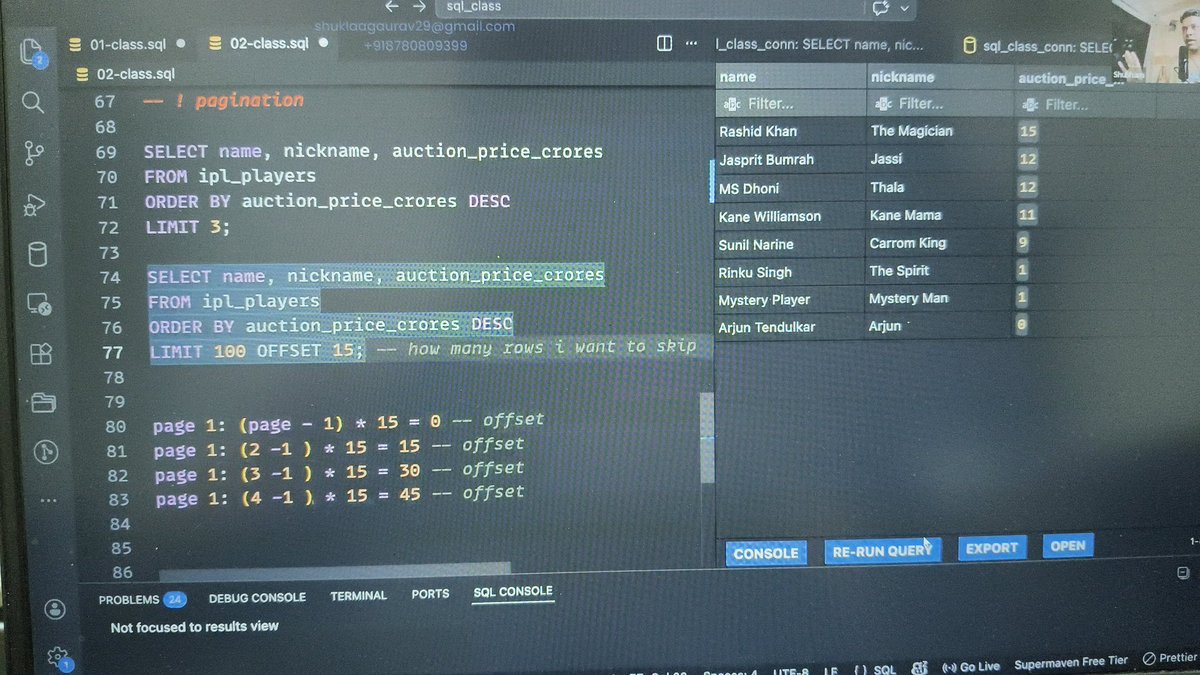Screen dimensions: 1200x675
Task: Click the name column Filter field
Action: pyautogui.click(x=791, y=103)
